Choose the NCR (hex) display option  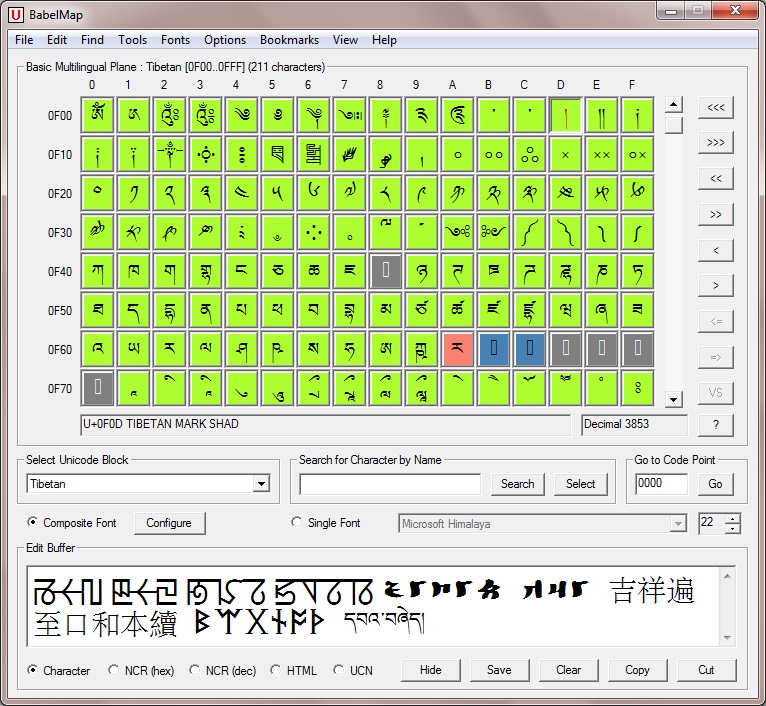114,670
